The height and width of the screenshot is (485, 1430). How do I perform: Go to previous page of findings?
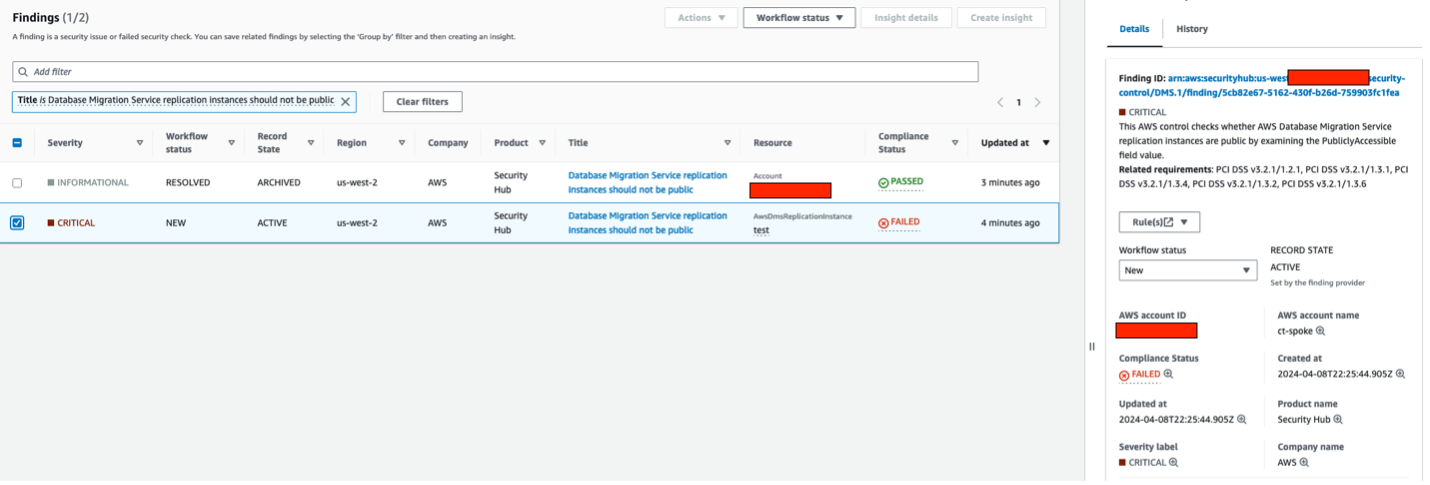[x=1000, y=102]
